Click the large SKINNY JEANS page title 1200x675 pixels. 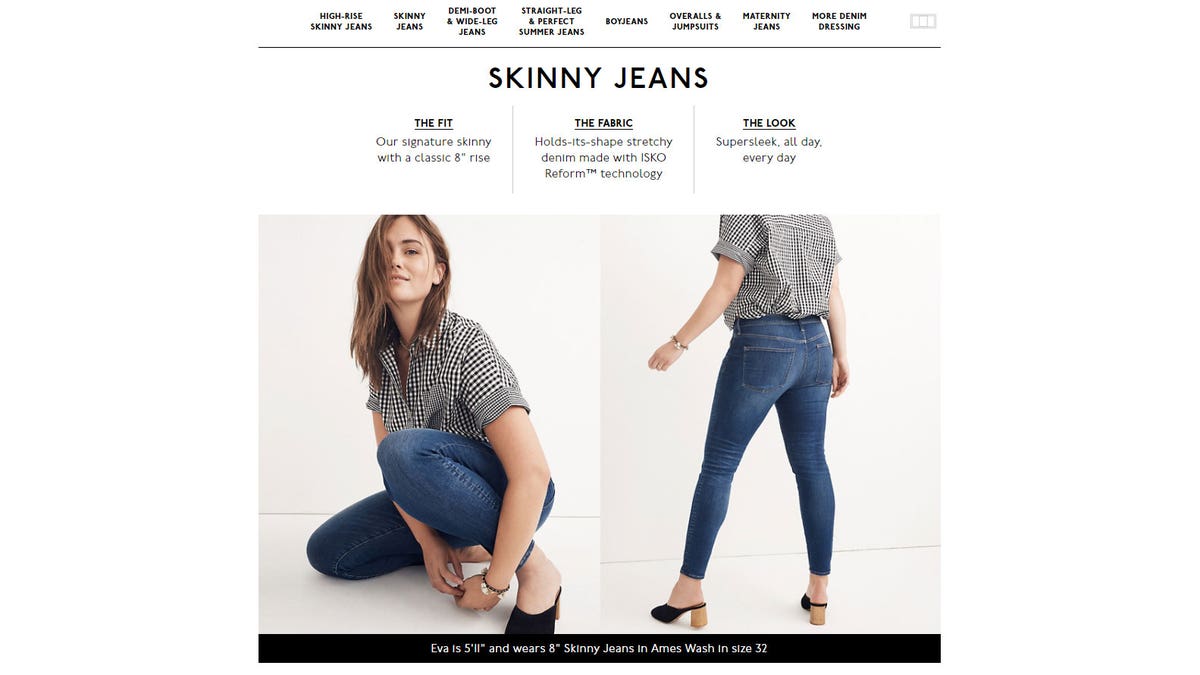(x=598, y=78)
